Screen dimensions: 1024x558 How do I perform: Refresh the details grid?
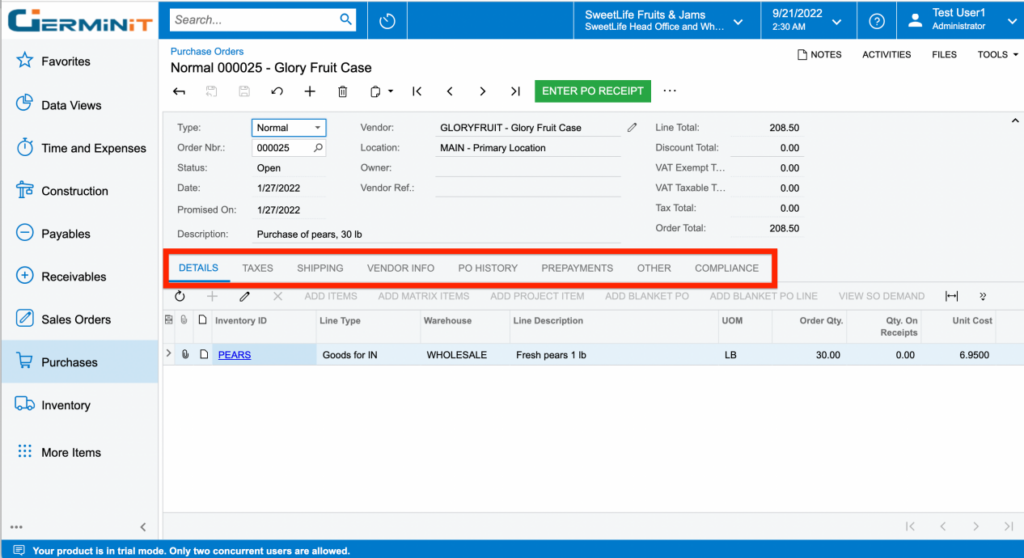[x=180, y=296]
